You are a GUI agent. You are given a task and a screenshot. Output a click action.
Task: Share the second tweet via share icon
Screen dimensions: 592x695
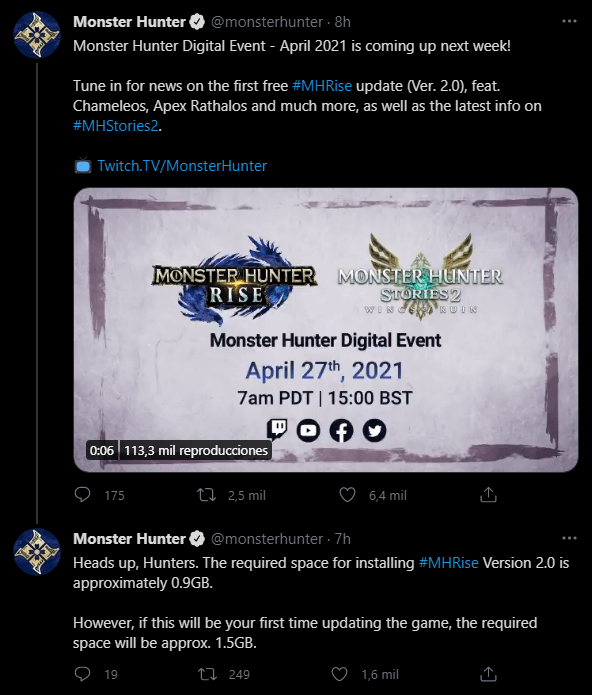pos(488,674)
